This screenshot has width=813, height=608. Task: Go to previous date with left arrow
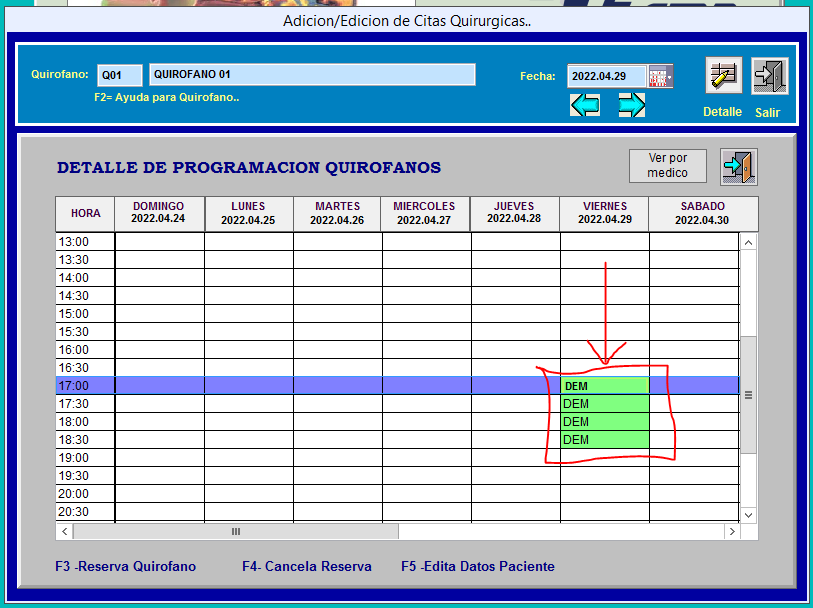coord(585,105)
